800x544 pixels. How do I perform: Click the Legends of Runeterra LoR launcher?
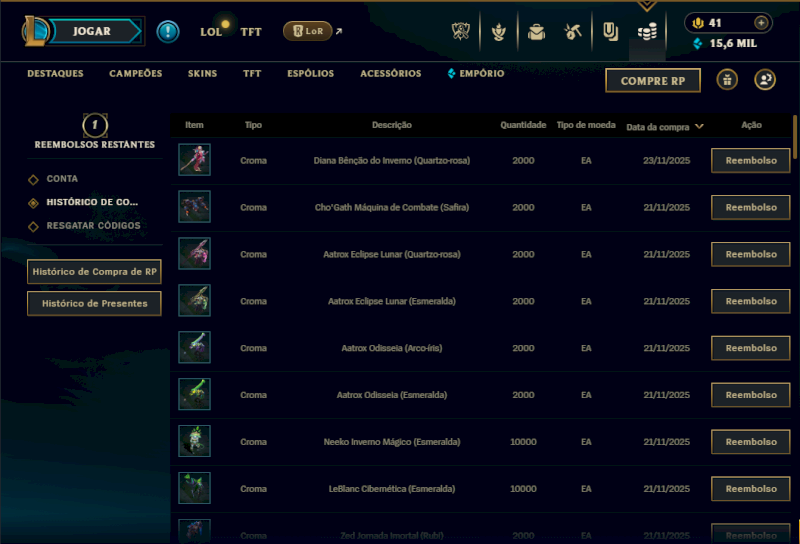tap(307, 31)
